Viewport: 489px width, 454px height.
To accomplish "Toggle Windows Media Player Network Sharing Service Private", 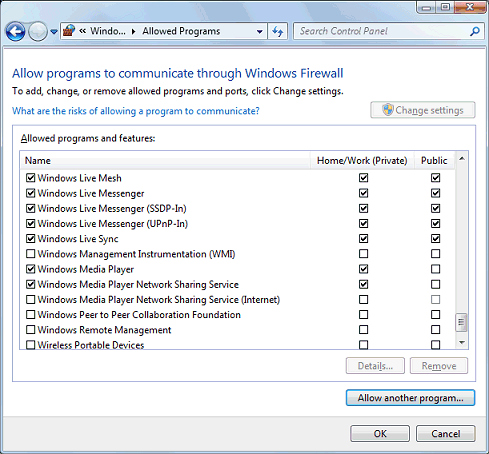I will click(363, 284).
